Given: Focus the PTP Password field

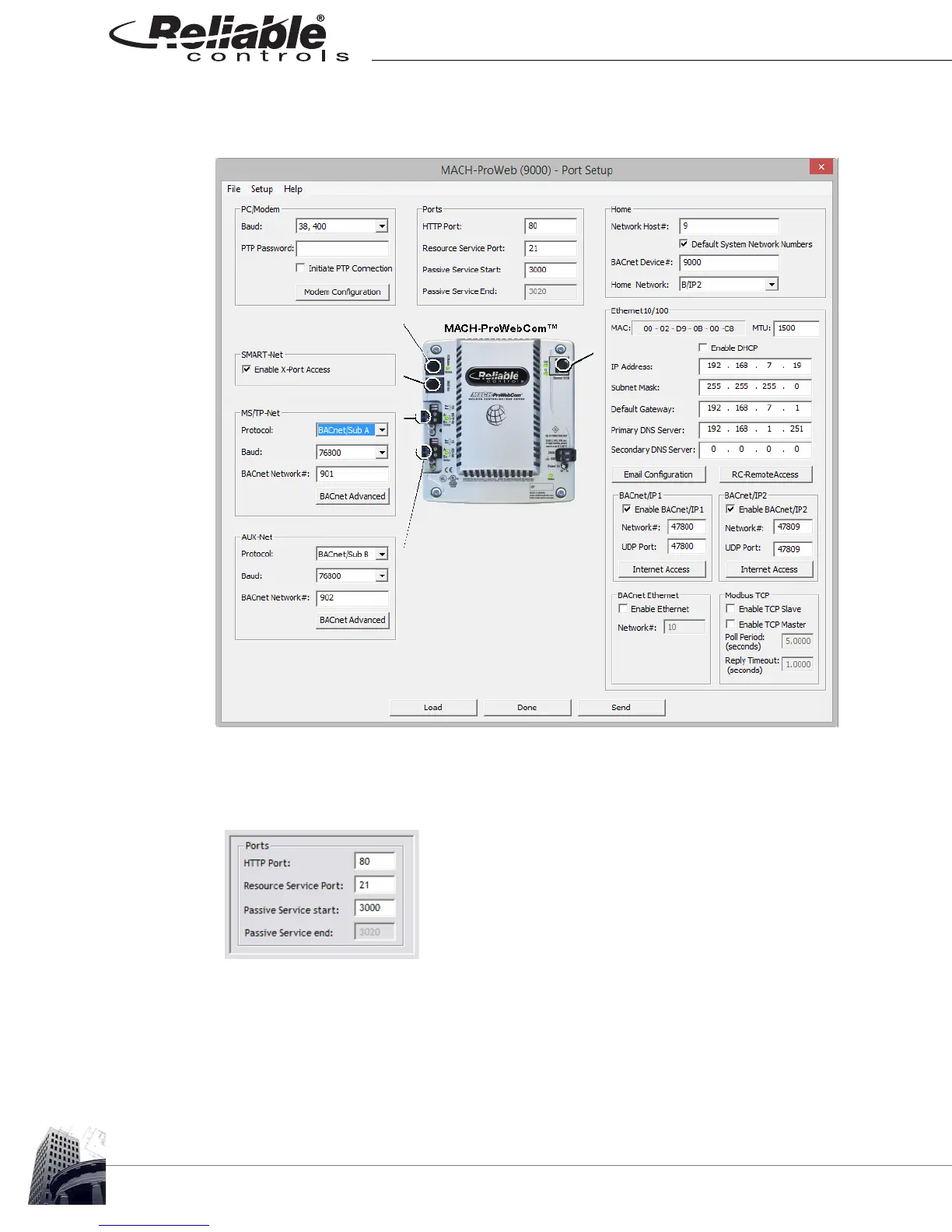Looking at the screenshot, I should [342, 249].
